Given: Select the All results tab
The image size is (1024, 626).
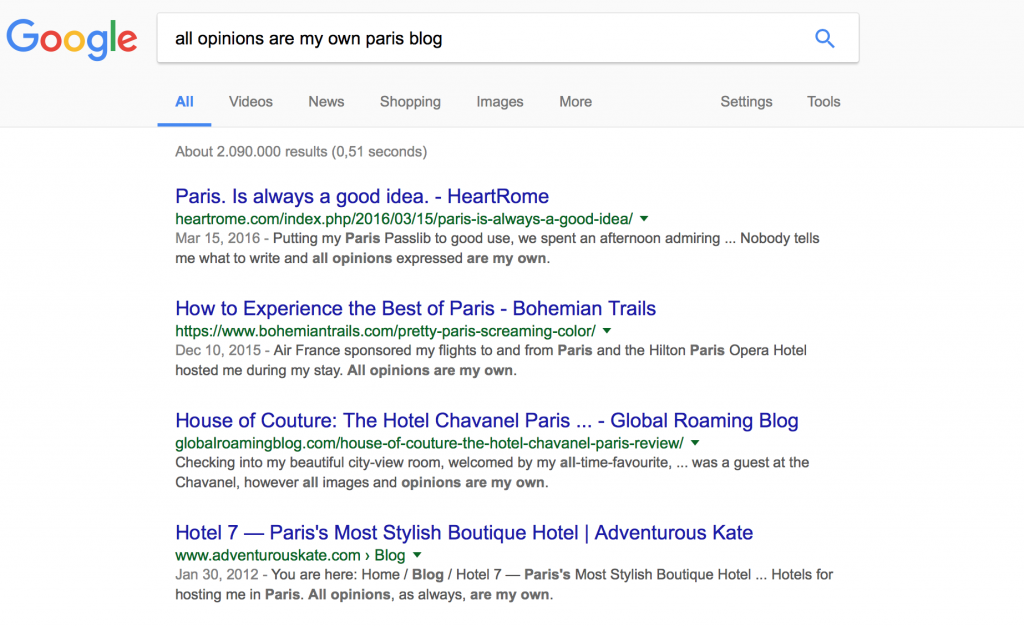Looking at the screenshot, I should (x=184, y=102).
